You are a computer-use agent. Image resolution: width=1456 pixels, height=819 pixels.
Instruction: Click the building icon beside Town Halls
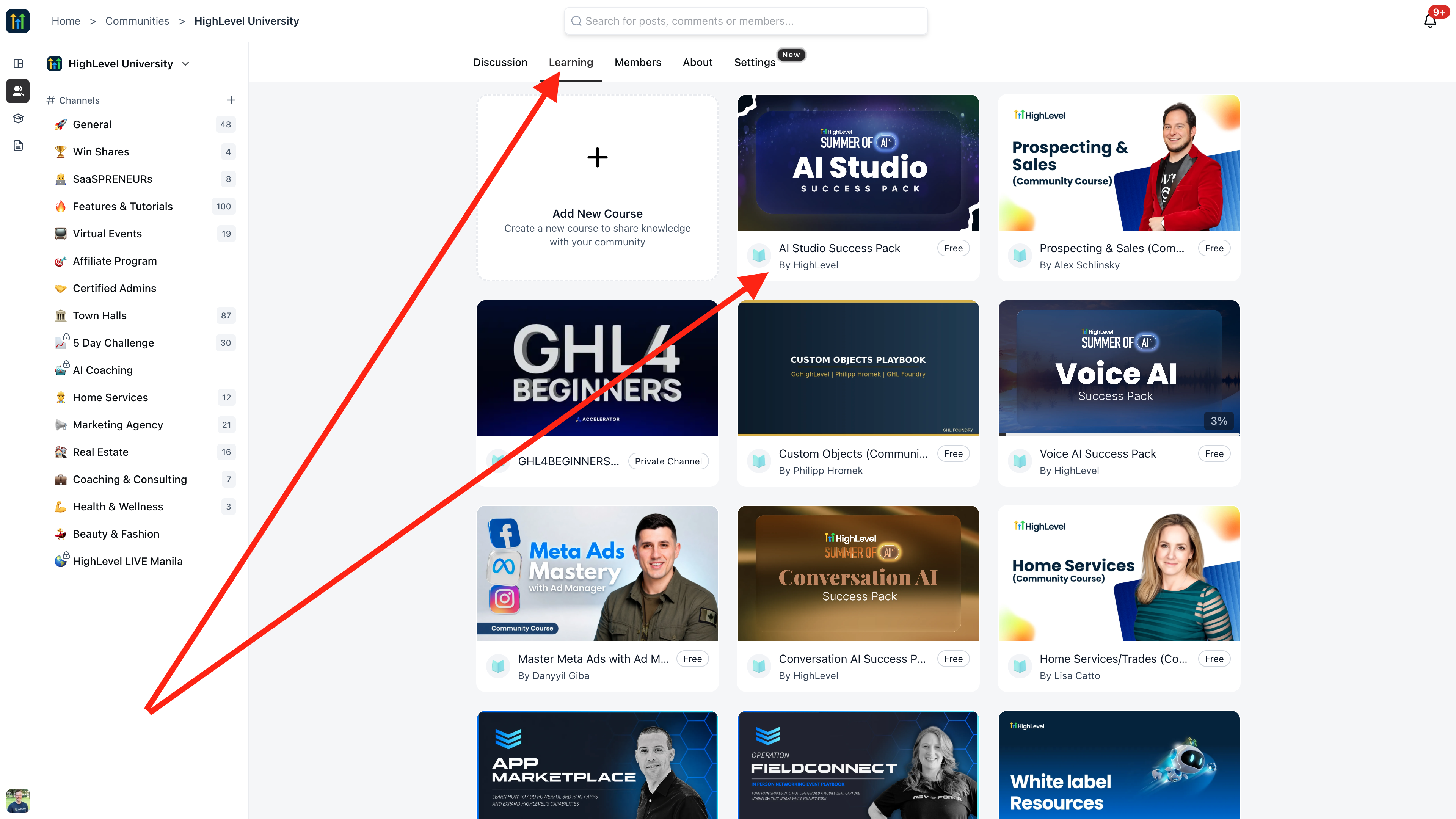point(61,315)
